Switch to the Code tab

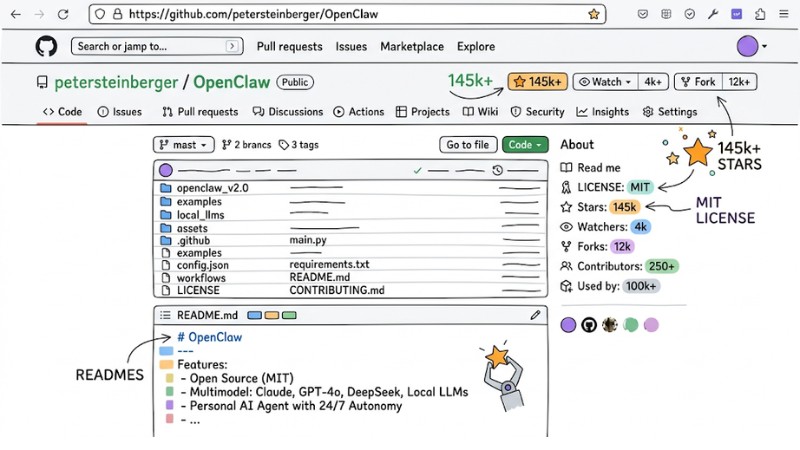(62, 112)
